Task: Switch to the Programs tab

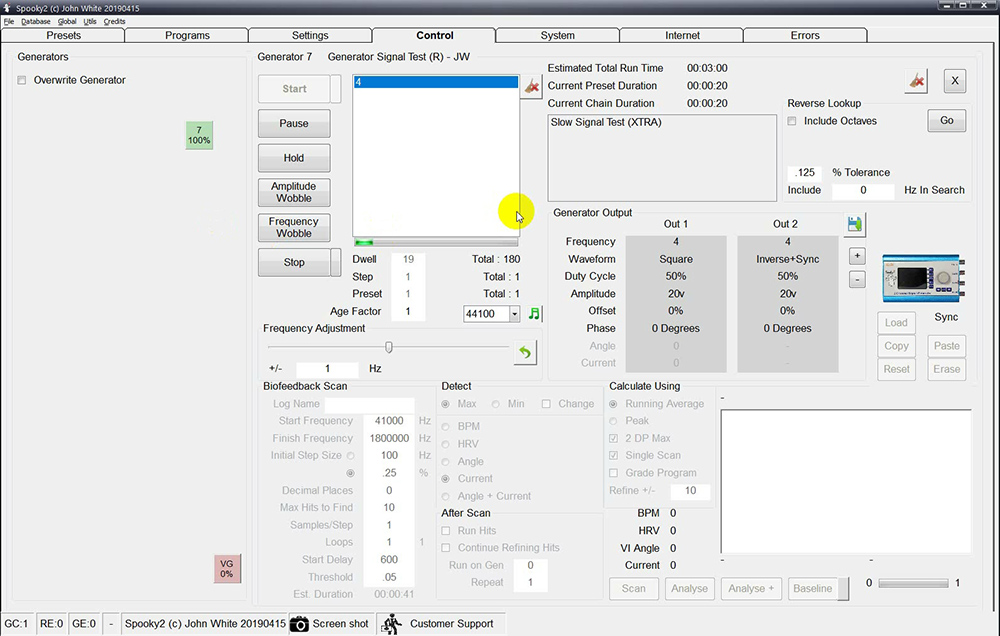Action: (187, 35)
